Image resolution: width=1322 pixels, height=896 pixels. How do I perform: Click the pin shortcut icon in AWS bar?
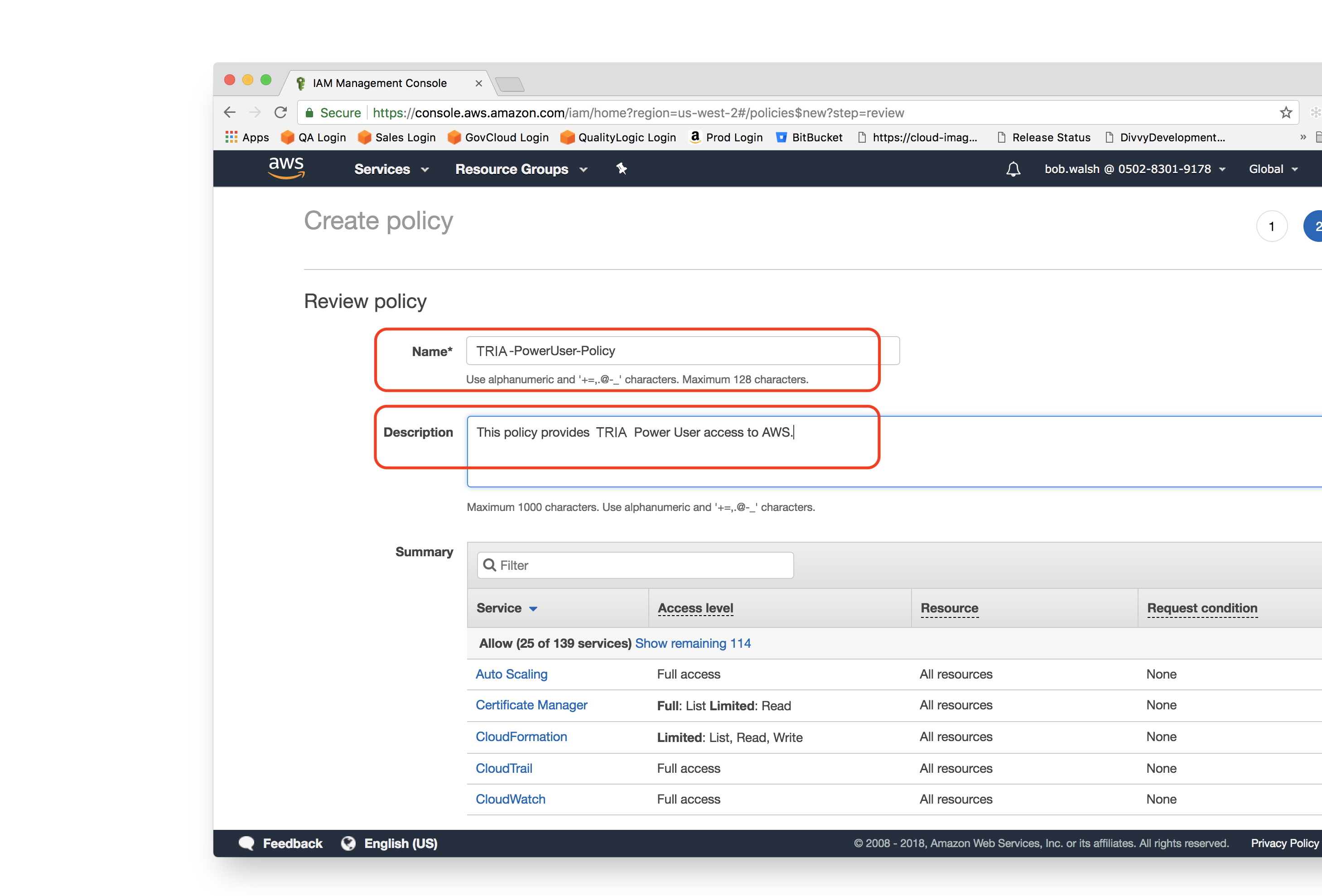pyautogui.click(x=621, y=169)
